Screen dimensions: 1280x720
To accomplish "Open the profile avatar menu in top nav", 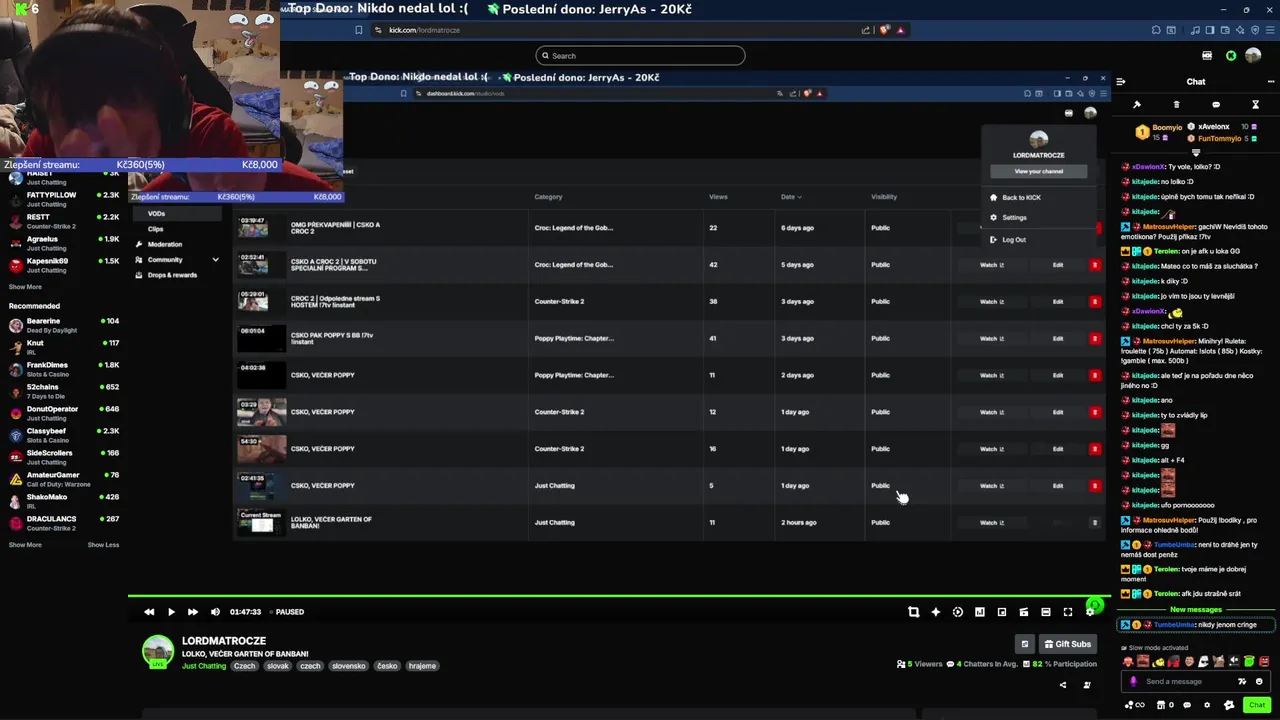I will pos(1253,56).
